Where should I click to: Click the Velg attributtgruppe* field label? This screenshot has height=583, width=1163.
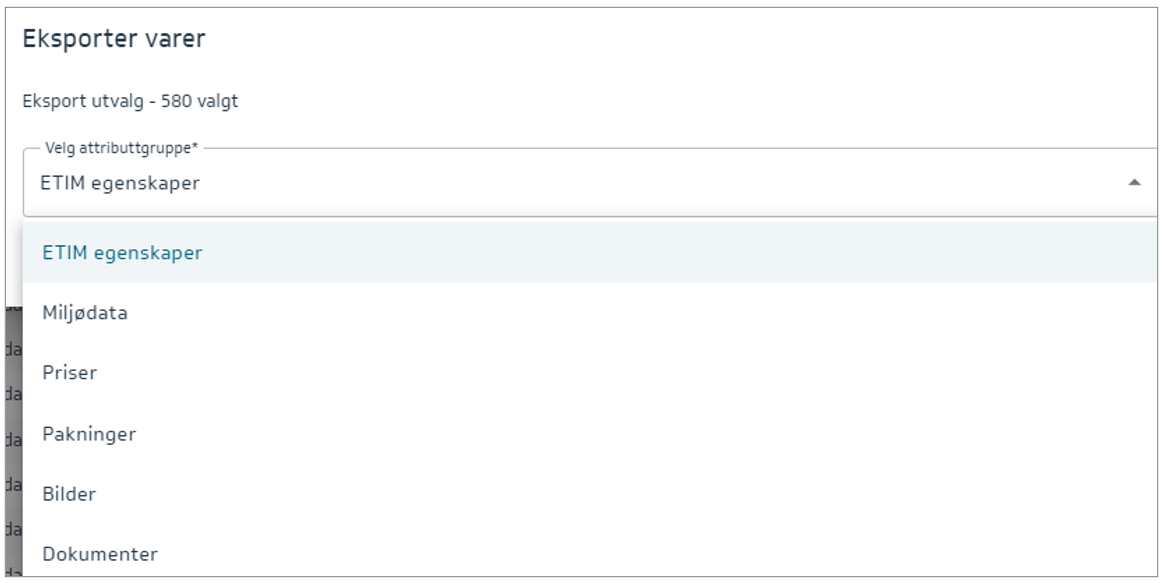[x=122, y=148]
